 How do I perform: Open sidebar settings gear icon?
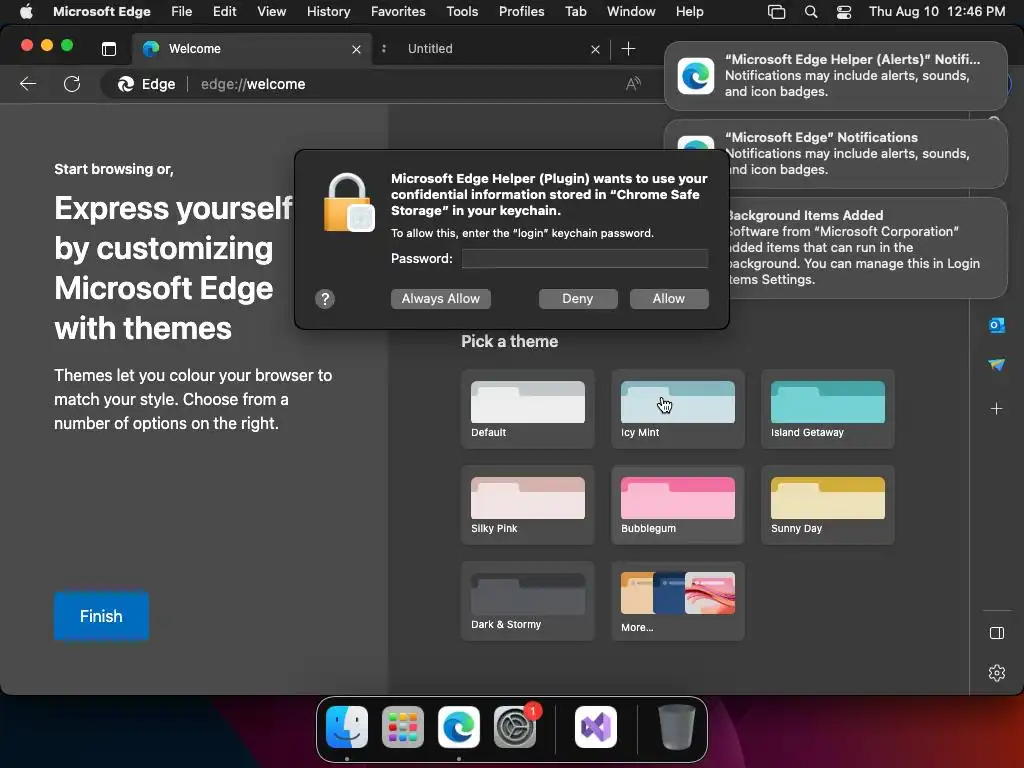click(997, 673)
